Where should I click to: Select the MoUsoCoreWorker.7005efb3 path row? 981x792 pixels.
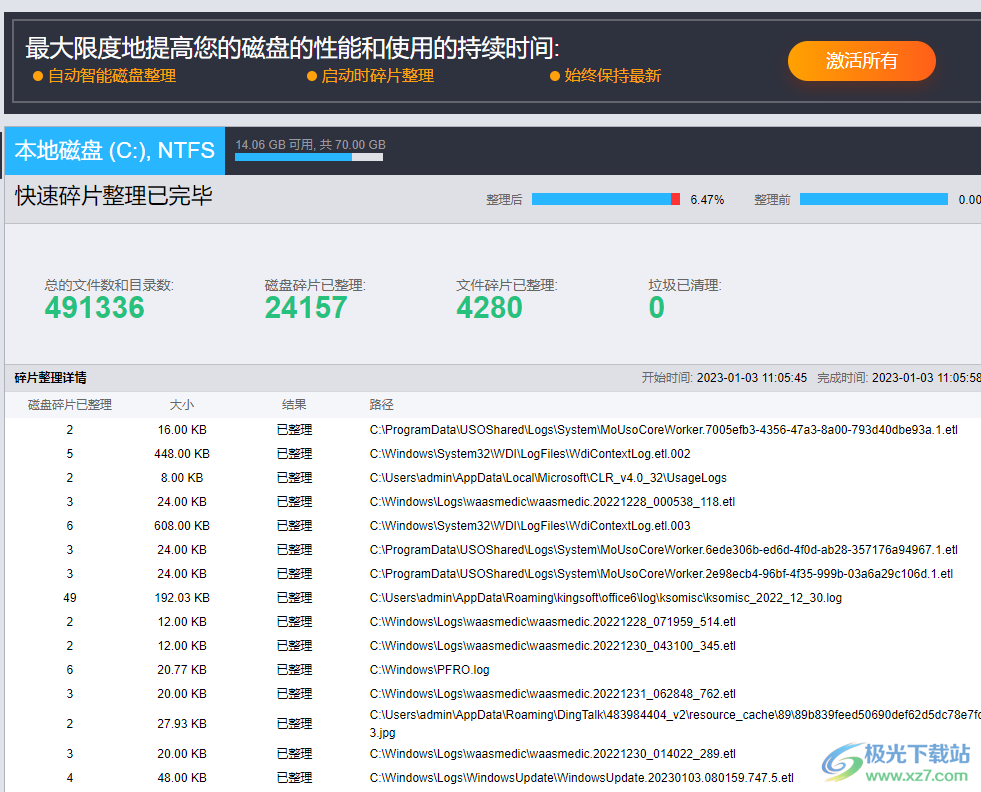[493, 430]
